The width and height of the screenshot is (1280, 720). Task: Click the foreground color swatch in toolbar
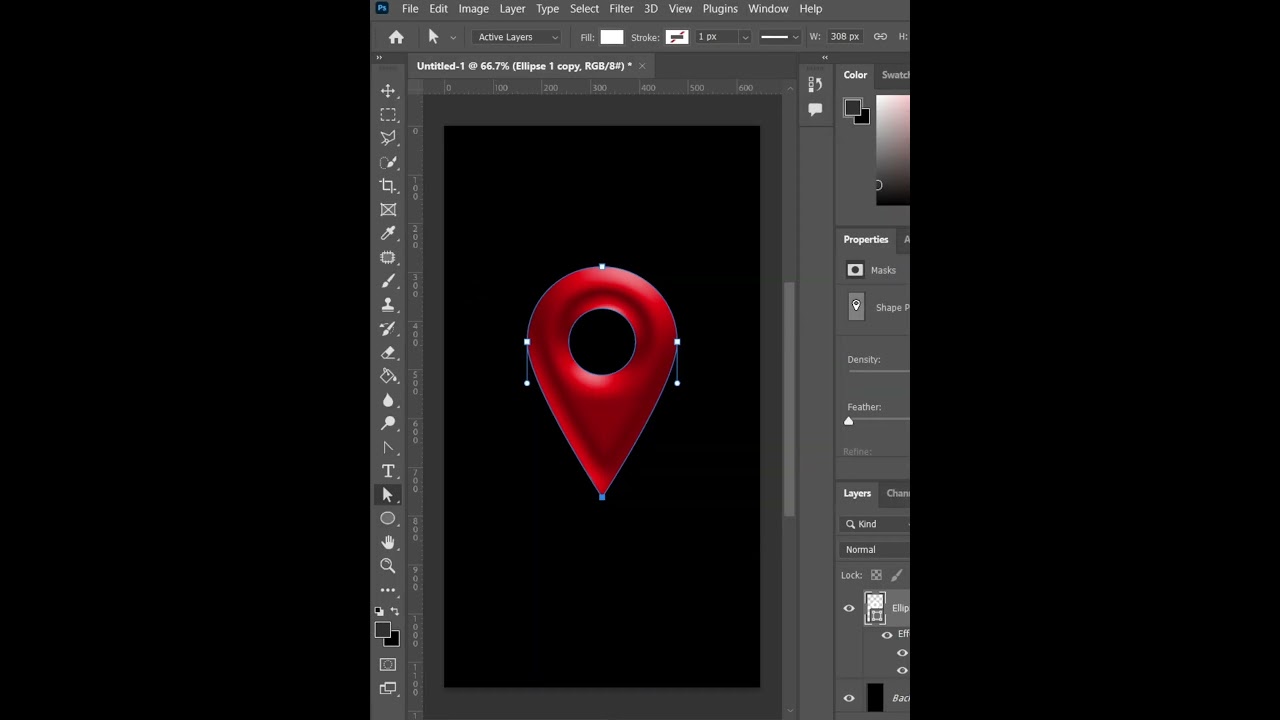(382, 630)
